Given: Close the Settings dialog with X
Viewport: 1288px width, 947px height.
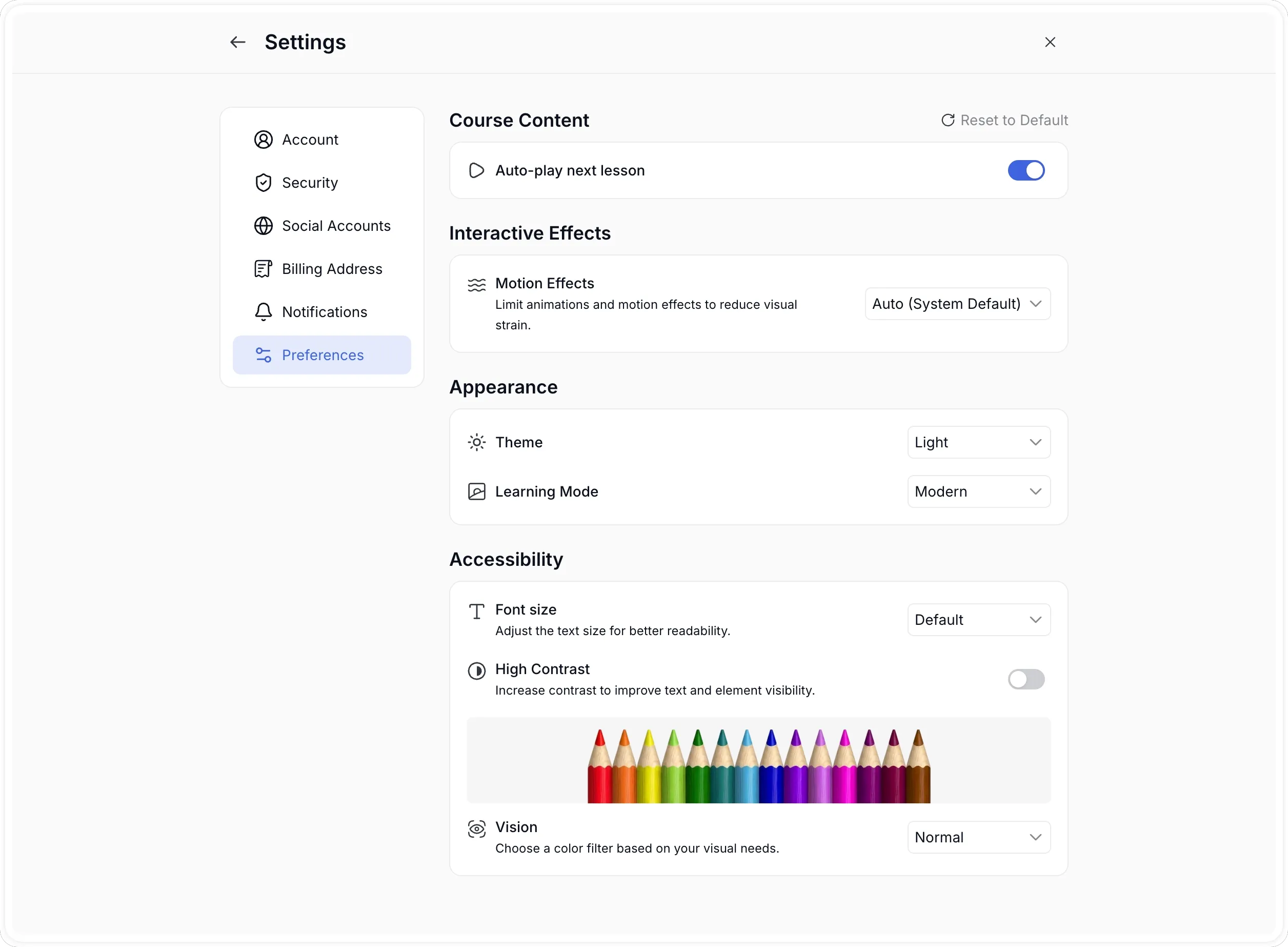Looking at the screenshot, I should [1050, 42].
